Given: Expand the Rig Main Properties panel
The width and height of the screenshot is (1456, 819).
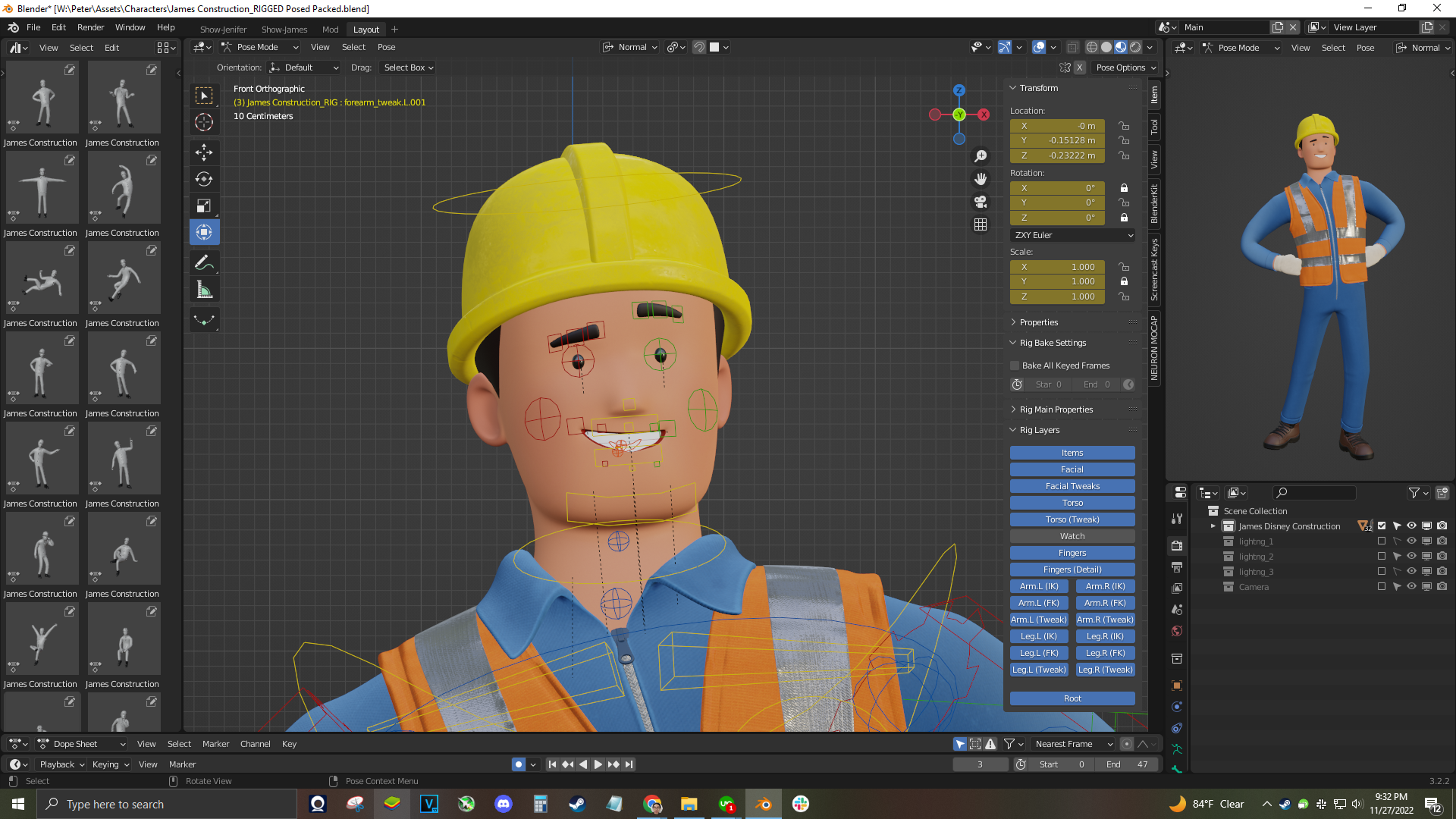Looking at the screenshot, I should point(1056,409).
